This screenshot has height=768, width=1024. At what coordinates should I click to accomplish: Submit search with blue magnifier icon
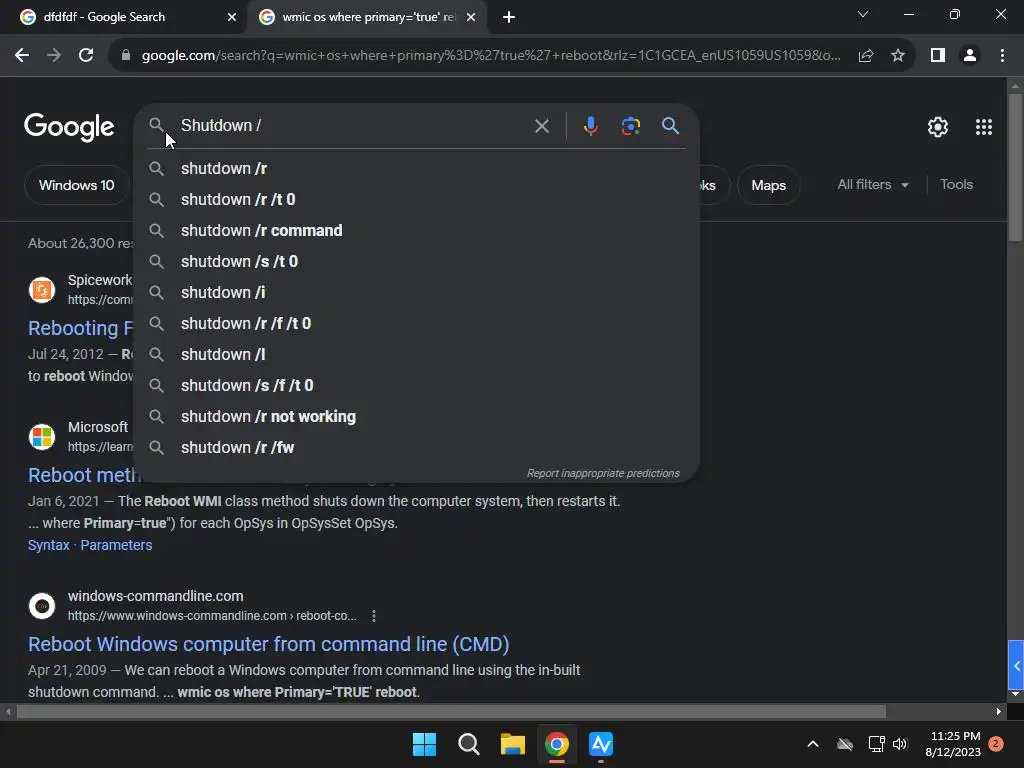pyautogui.click(x=670, y=125)
